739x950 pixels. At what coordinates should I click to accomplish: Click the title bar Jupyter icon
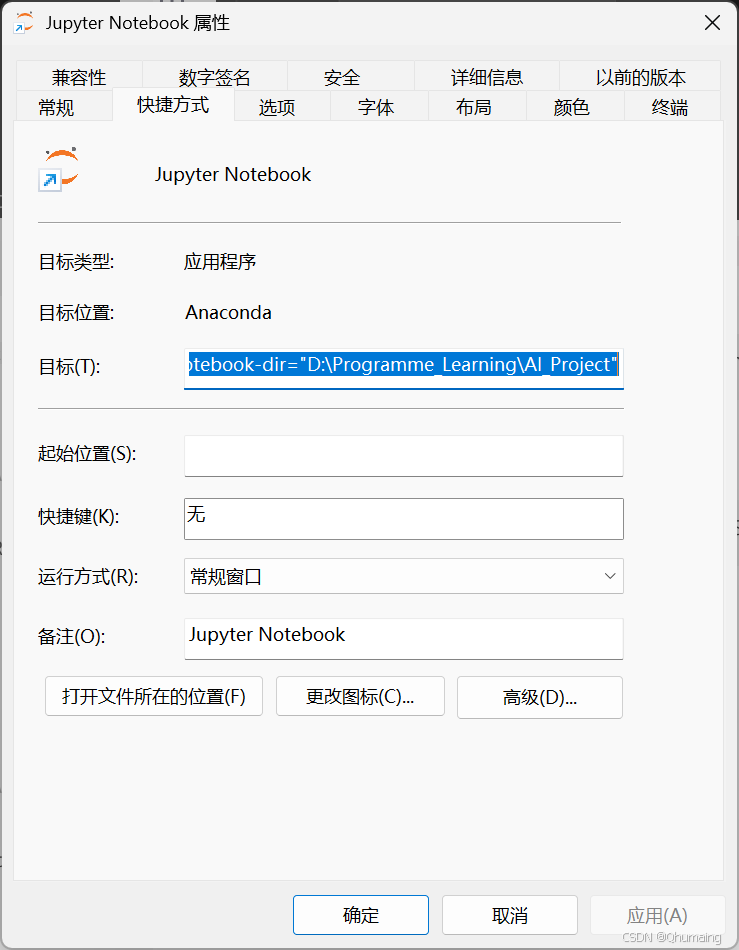pos(24,23)
